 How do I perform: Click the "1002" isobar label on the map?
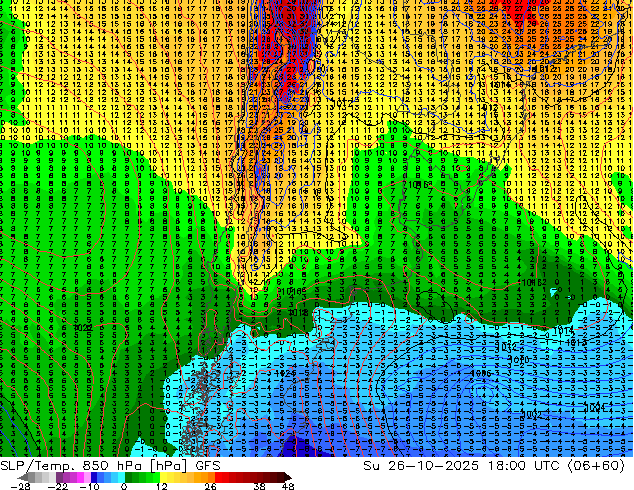point(532,414)
